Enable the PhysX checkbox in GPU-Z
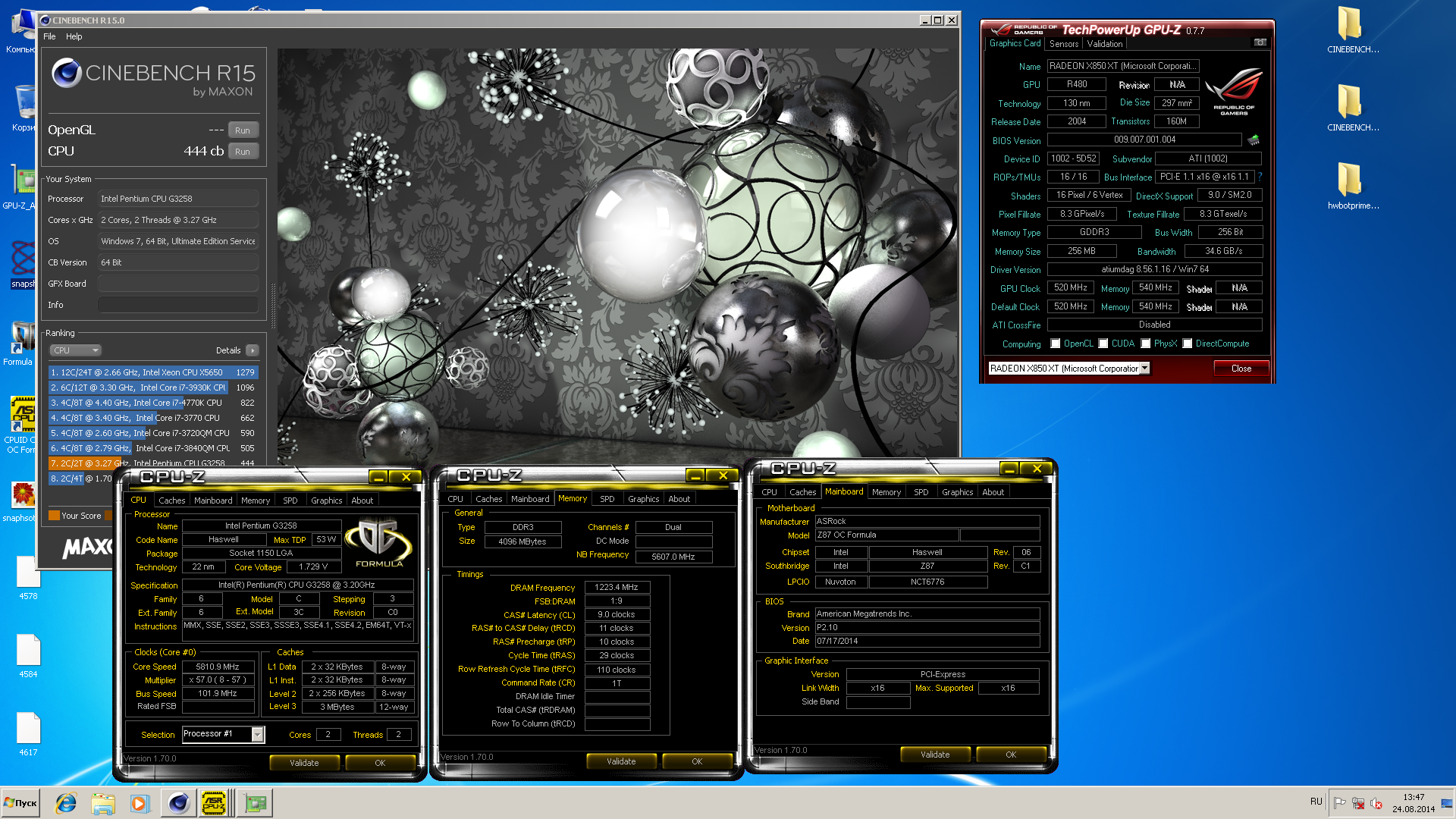The width and height of the screenshot is (1456, 819). 1146,344
